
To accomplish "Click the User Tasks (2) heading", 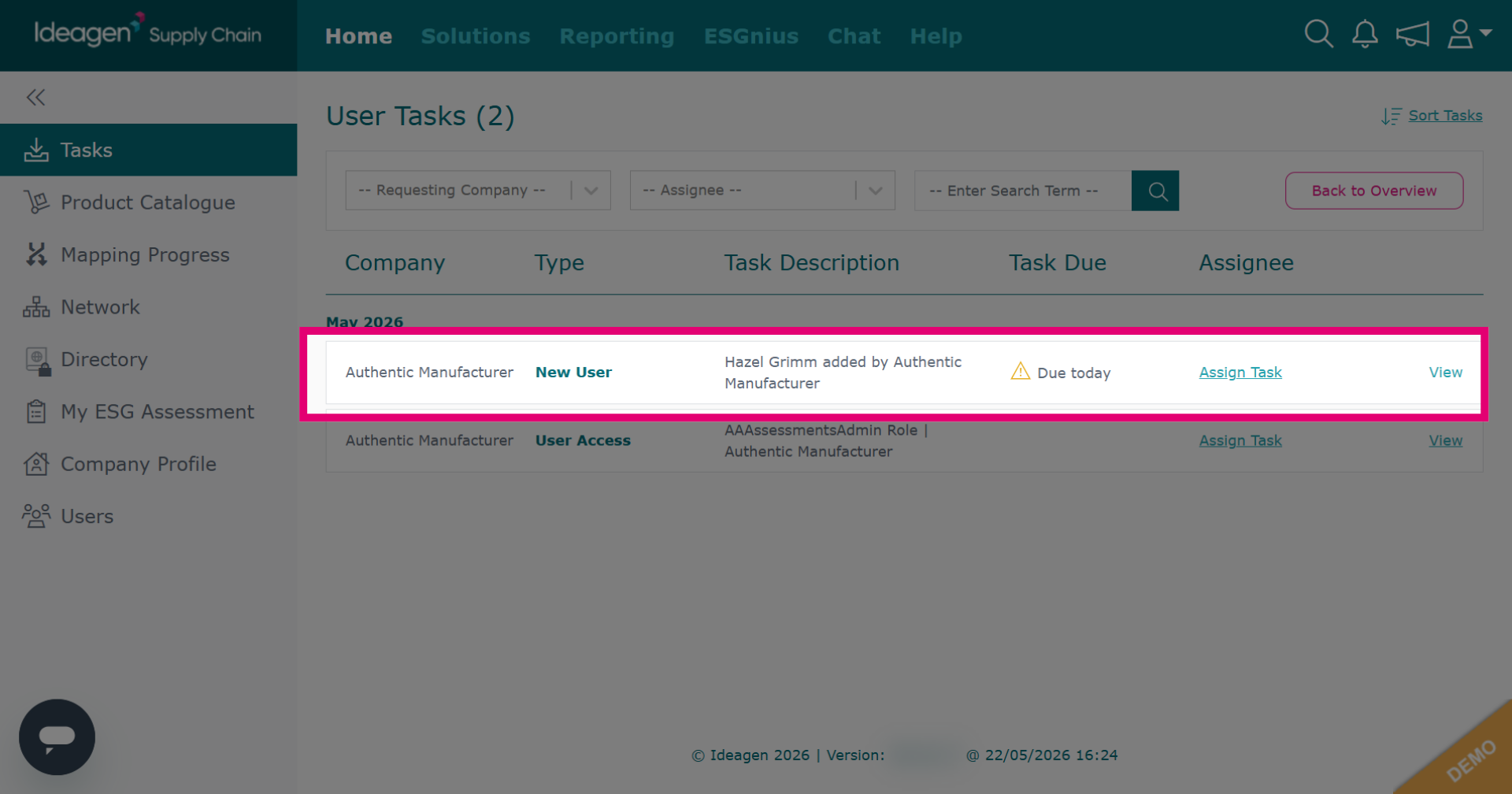I will [x=421, y=117].
